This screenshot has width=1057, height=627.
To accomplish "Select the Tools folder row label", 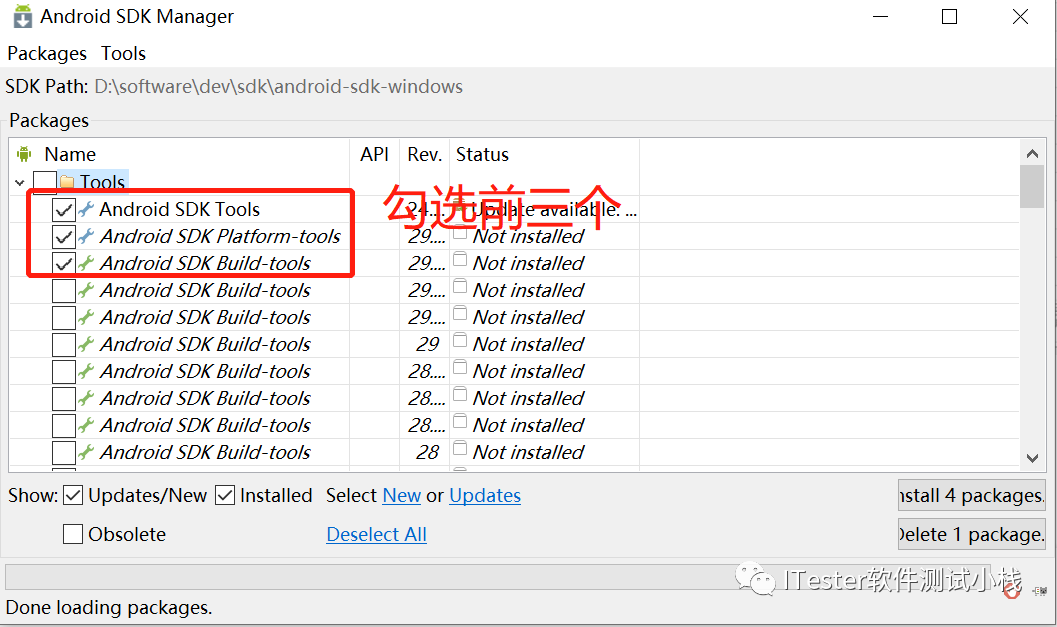I will pos(102,182).
